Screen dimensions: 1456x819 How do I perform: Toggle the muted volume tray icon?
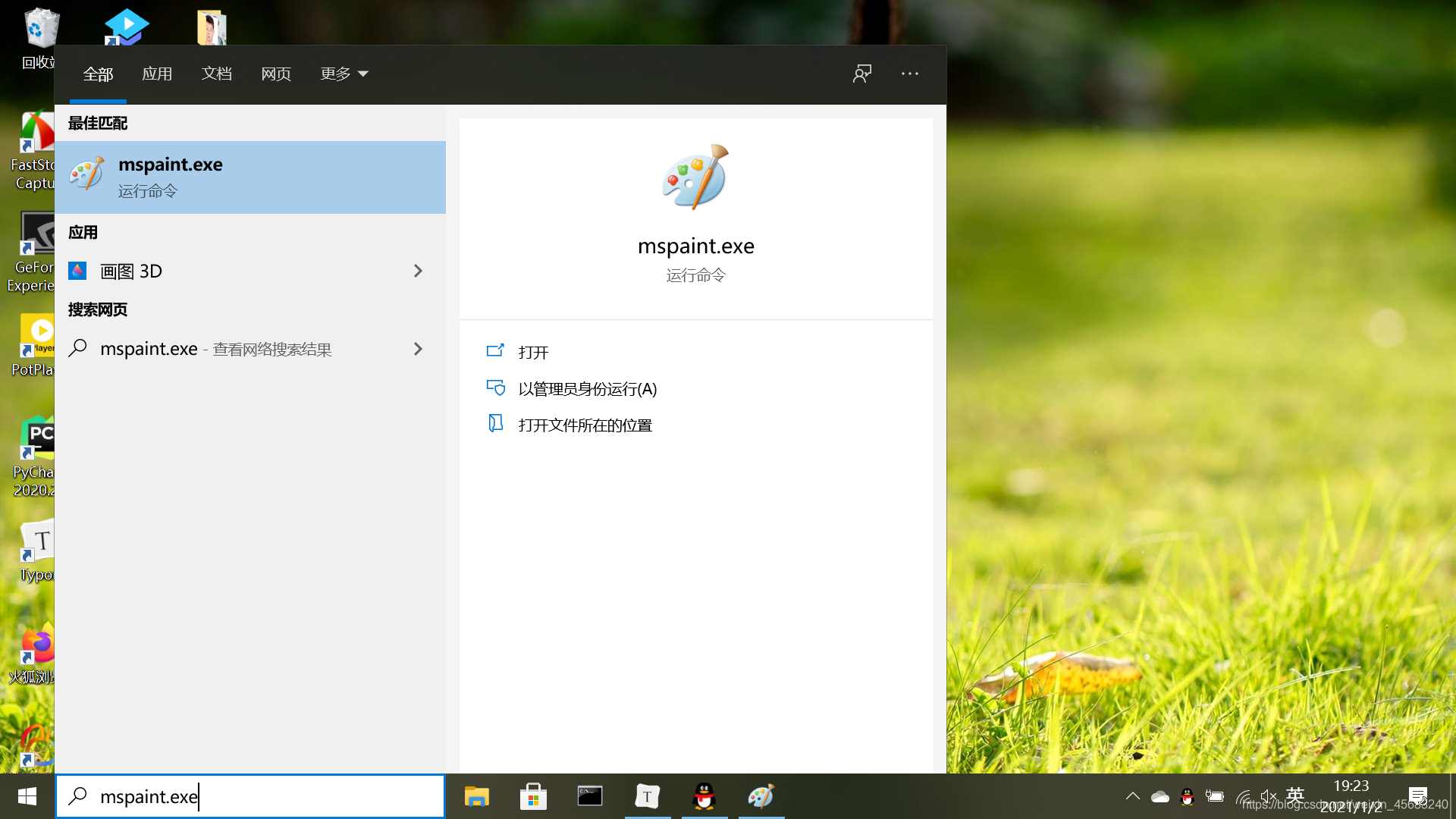(x=1268, y=796)
